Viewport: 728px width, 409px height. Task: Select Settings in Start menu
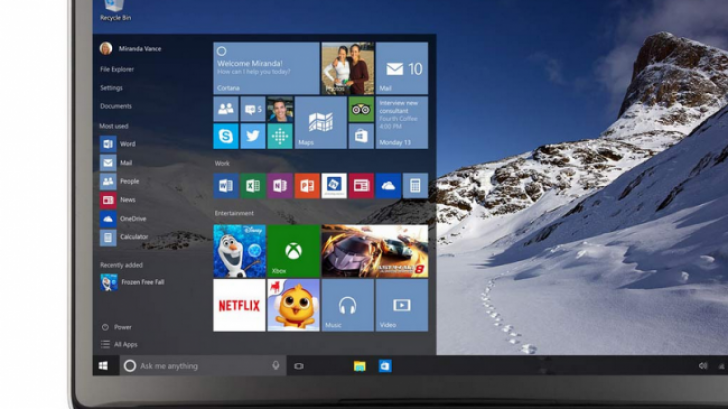(111, 88)
